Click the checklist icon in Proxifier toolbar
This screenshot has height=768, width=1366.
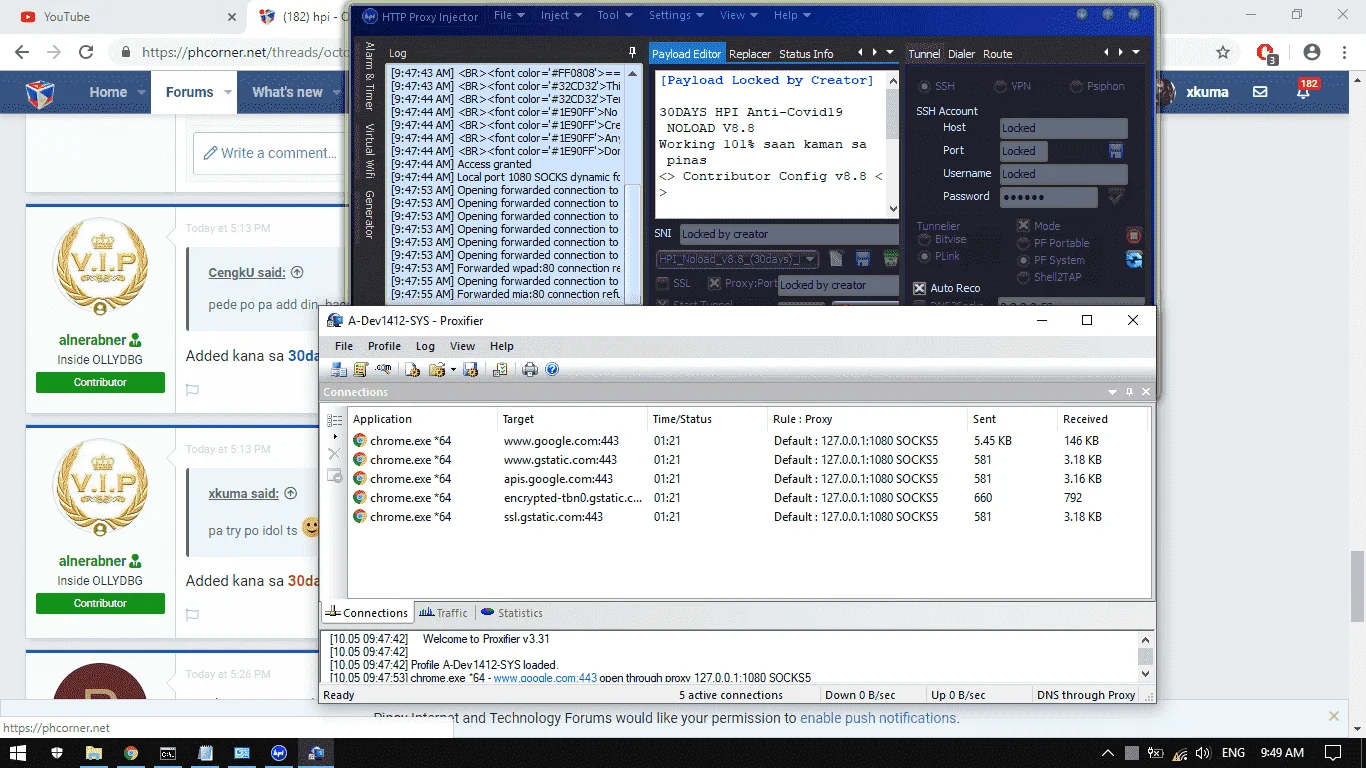tap(500, 369)
